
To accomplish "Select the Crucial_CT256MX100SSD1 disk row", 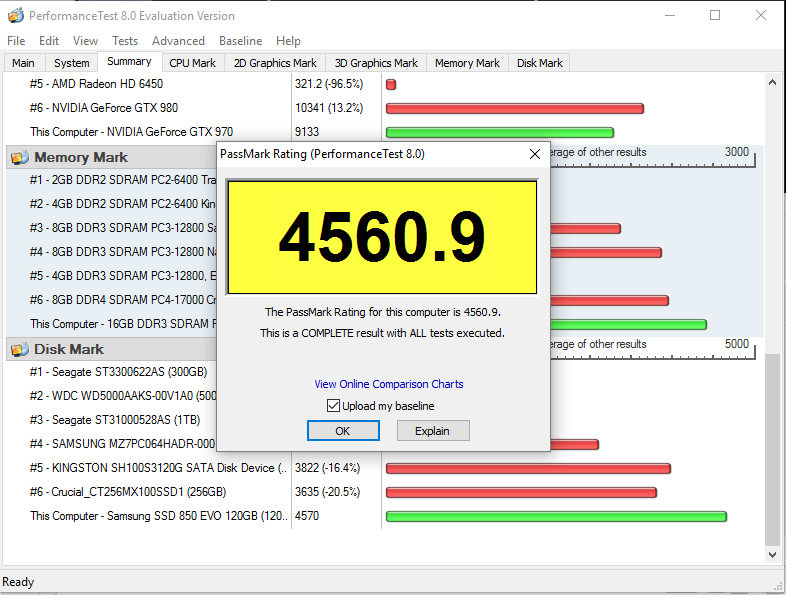I will [128, 492].
